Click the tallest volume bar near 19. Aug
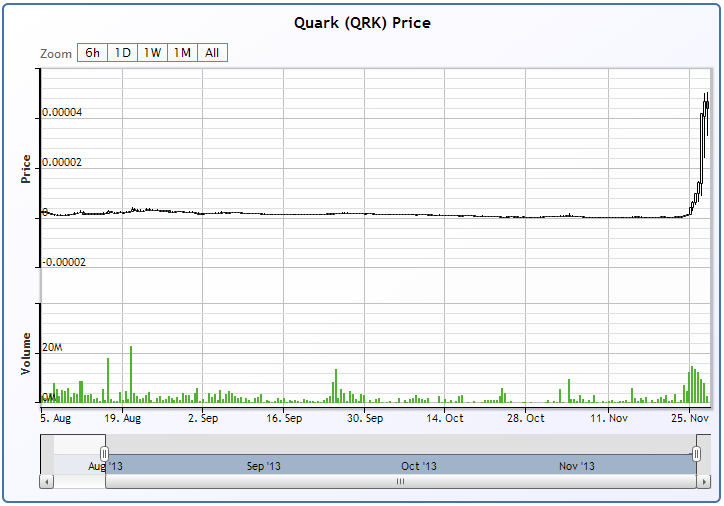The width and height of the screenshot is (724, 506). [131, 374]
